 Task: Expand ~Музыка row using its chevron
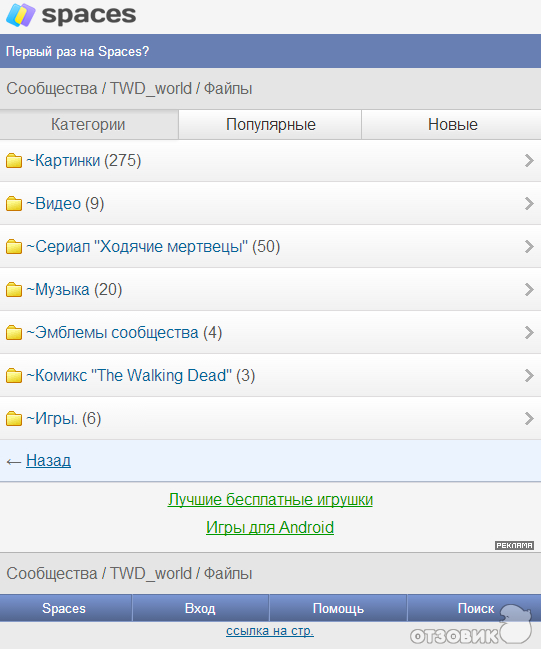pos(529,290)
